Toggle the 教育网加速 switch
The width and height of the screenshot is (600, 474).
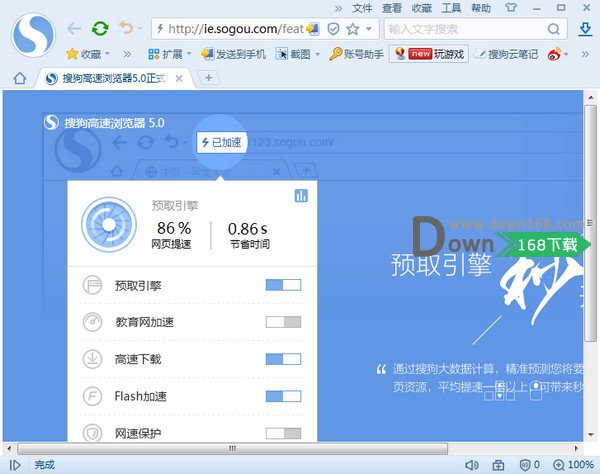[284, 322]
